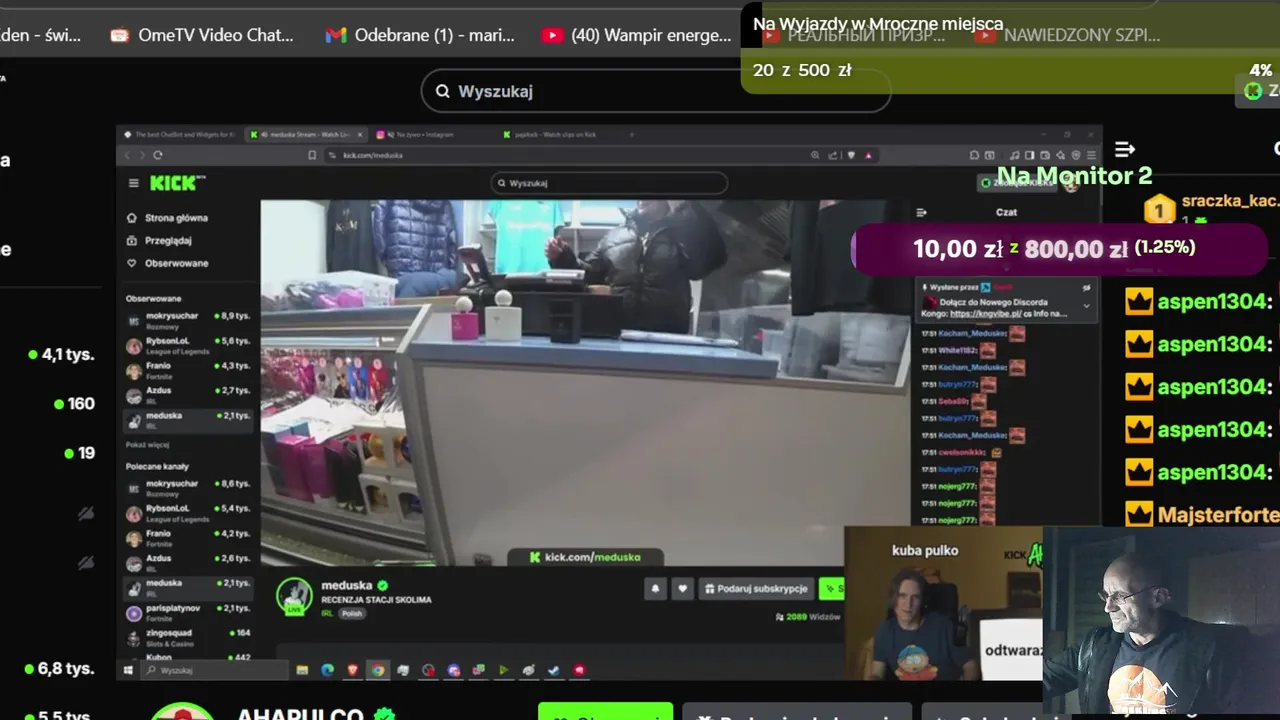Screen dimensions: 1280x720
Task: Click meduska's live profile avatar
Action: tap(294, 596)
